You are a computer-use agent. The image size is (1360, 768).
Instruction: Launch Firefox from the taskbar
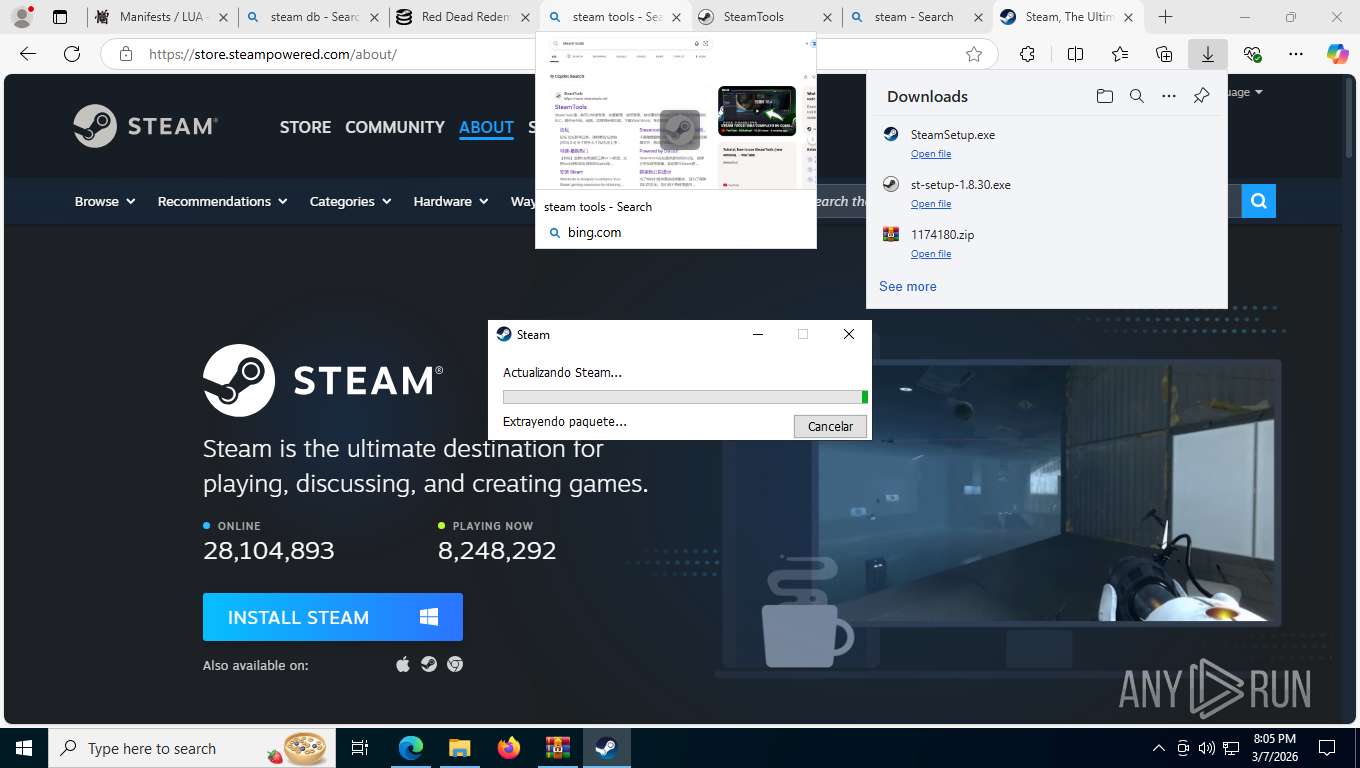click(509, 748)
